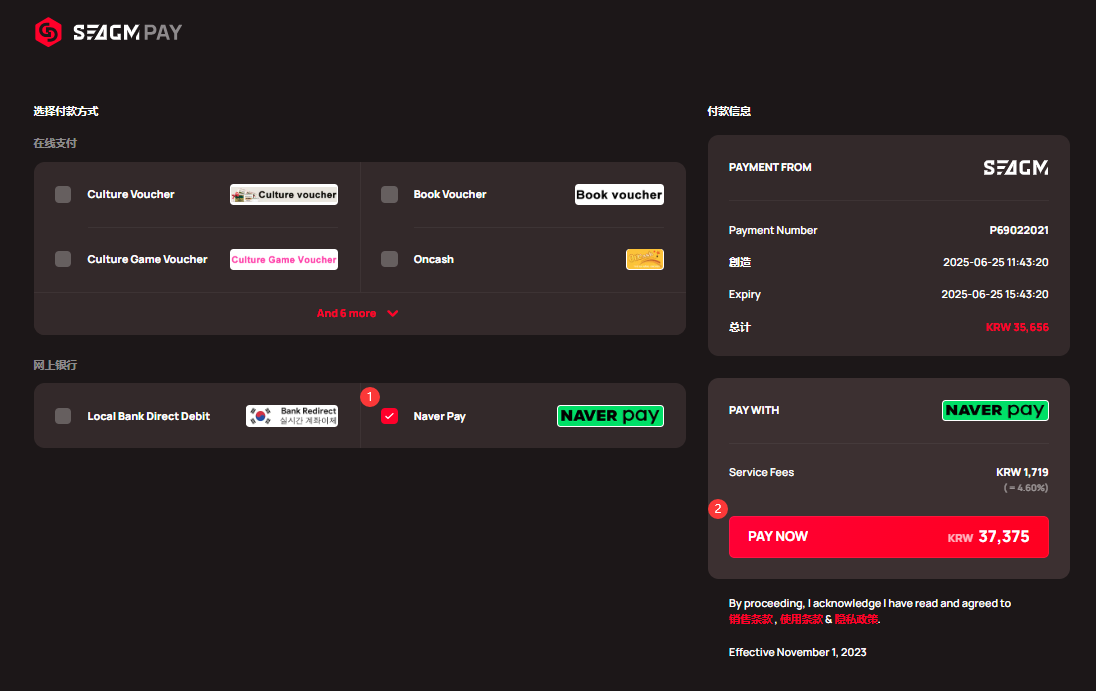Click the SEAGM Pay logo
The image size is (1096, 691).
pos(108,32)
